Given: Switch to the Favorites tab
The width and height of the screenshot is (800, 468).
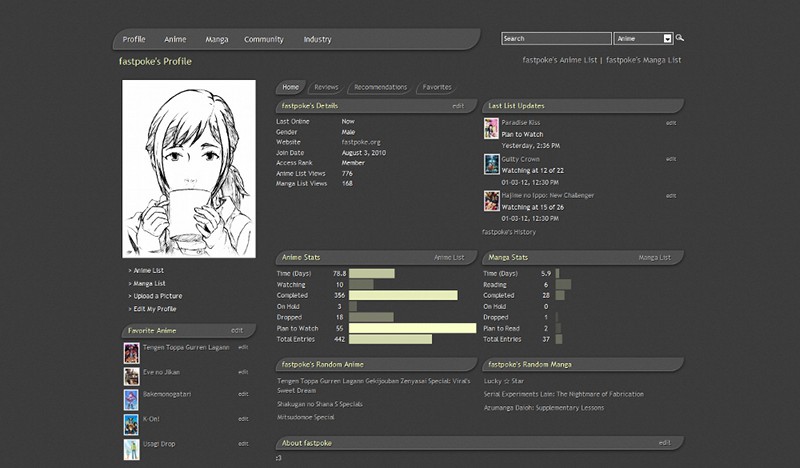Looking at the screenshot, I should tap(437, 87).
